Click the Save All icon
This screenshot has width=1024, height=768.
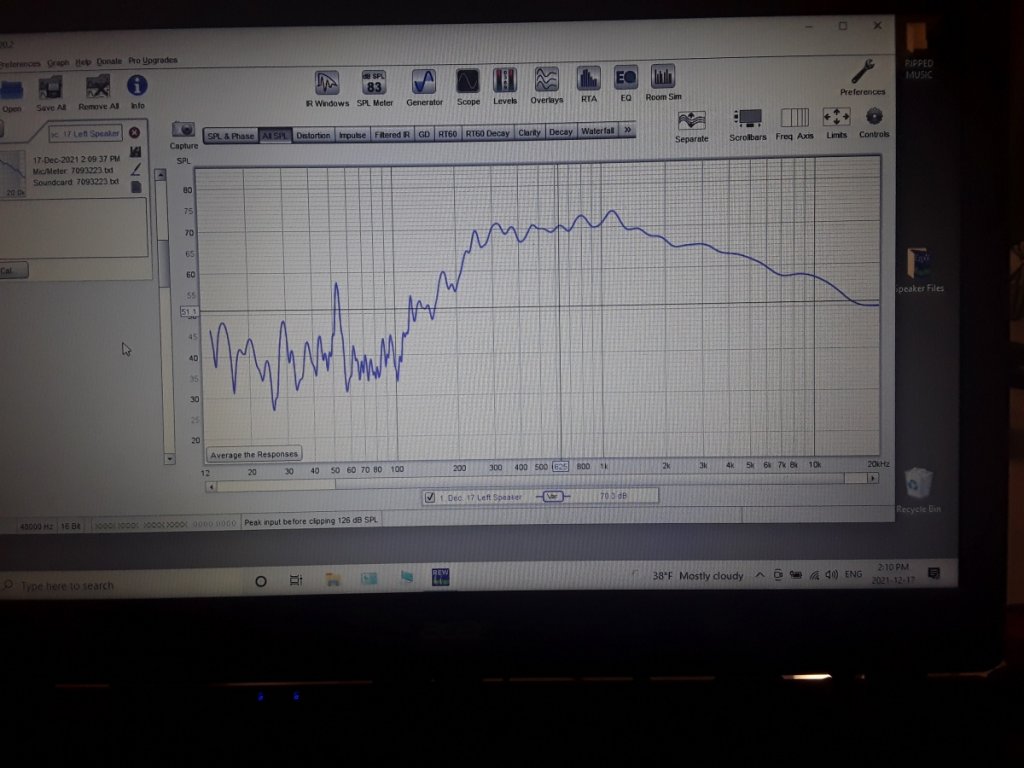tap(50, 89)
